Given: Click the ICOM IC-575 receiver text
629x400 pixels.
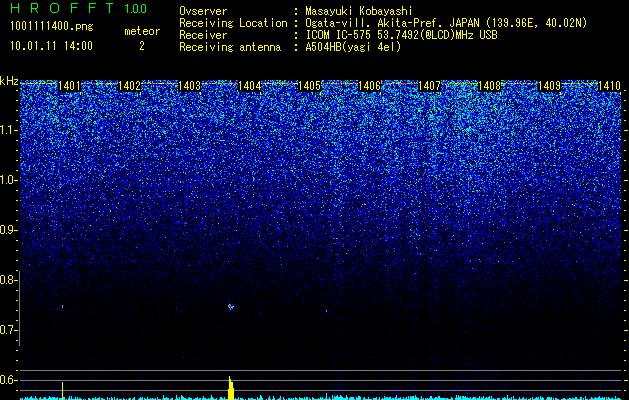Looking at the screenshot, I should 401,35.
